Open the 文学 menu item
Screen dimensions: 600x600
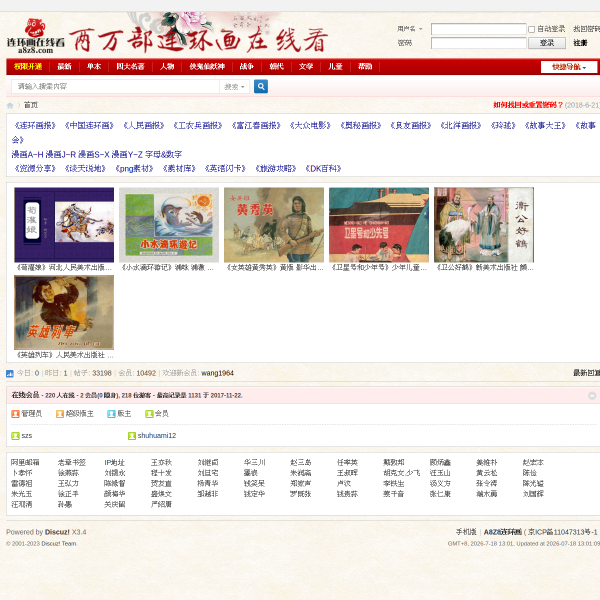point(306,67)
